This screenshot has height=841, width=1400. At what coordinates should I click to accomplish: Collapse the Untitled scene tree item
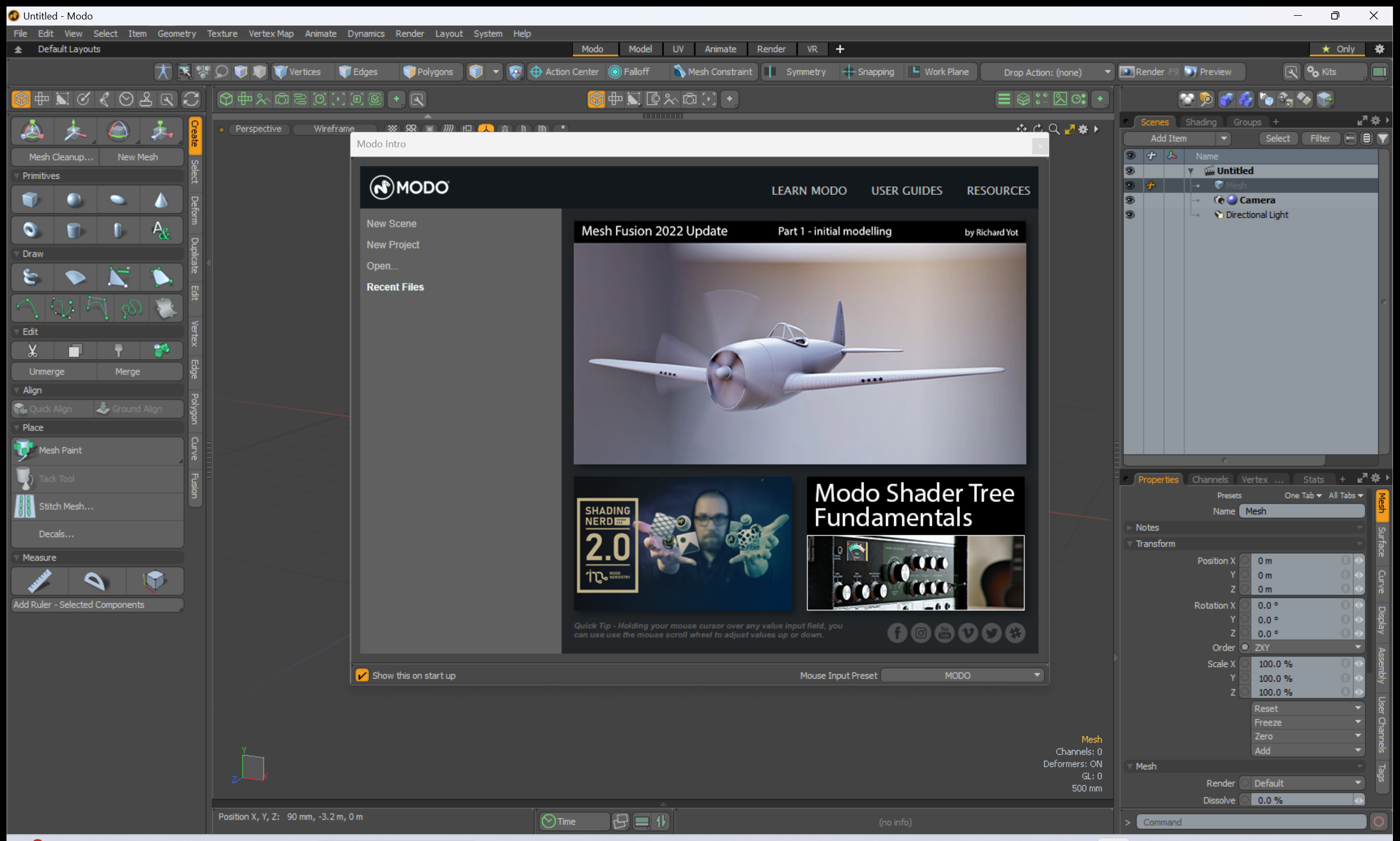[1191, 171]
